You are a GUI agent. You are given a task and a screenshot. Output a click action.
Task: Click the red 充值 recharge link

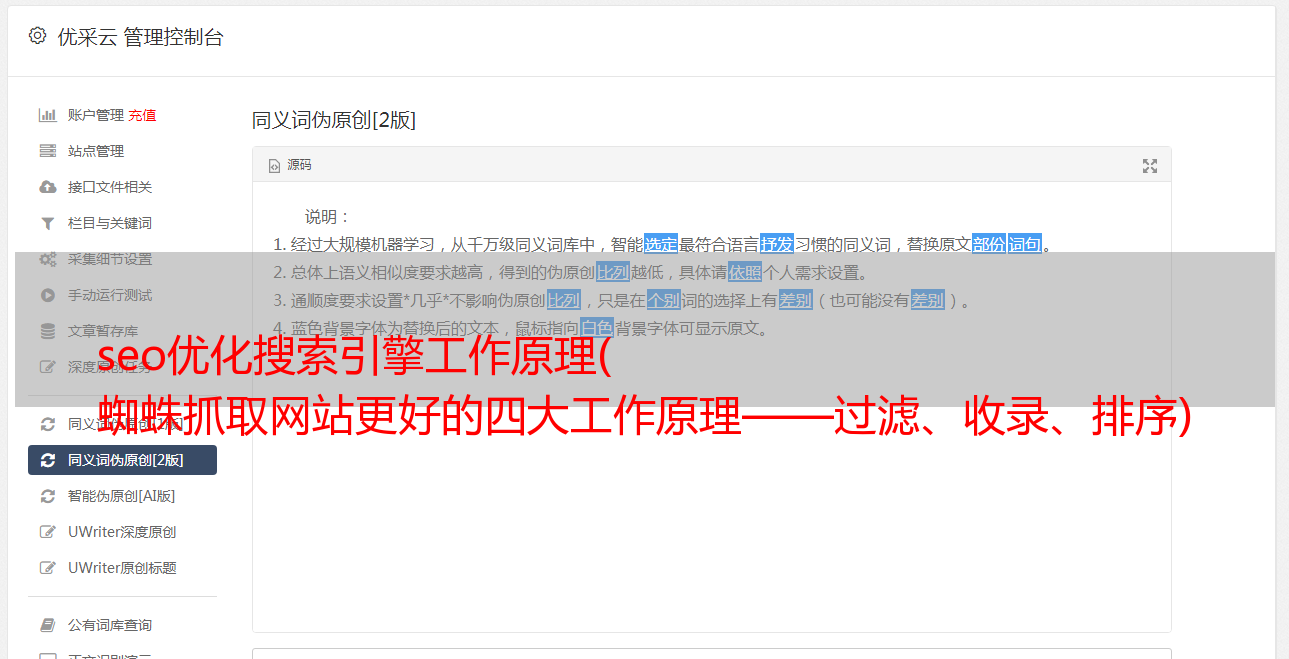pos(142,115)
